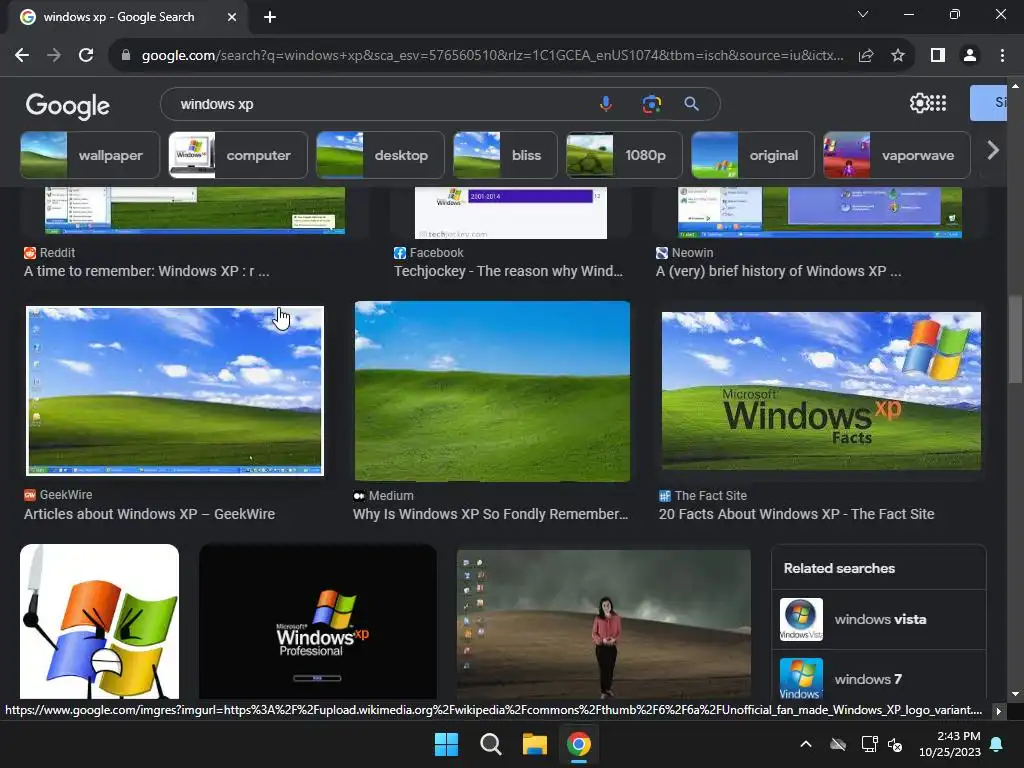Click the magnifier search button
The height and width of the screenshot is (768, 1024).
tap(692, 104)
